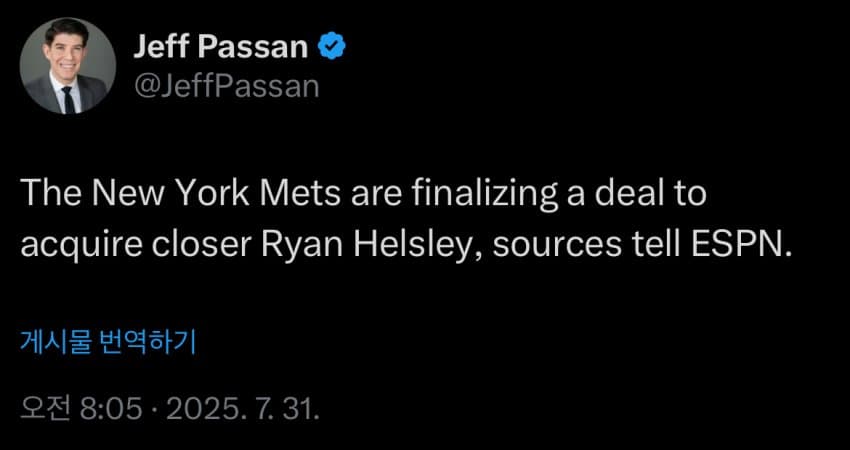The width and height of the screenshot is (850, 450).
Task: Click the blue verified checkmark badge
Action: pos(331,47)
